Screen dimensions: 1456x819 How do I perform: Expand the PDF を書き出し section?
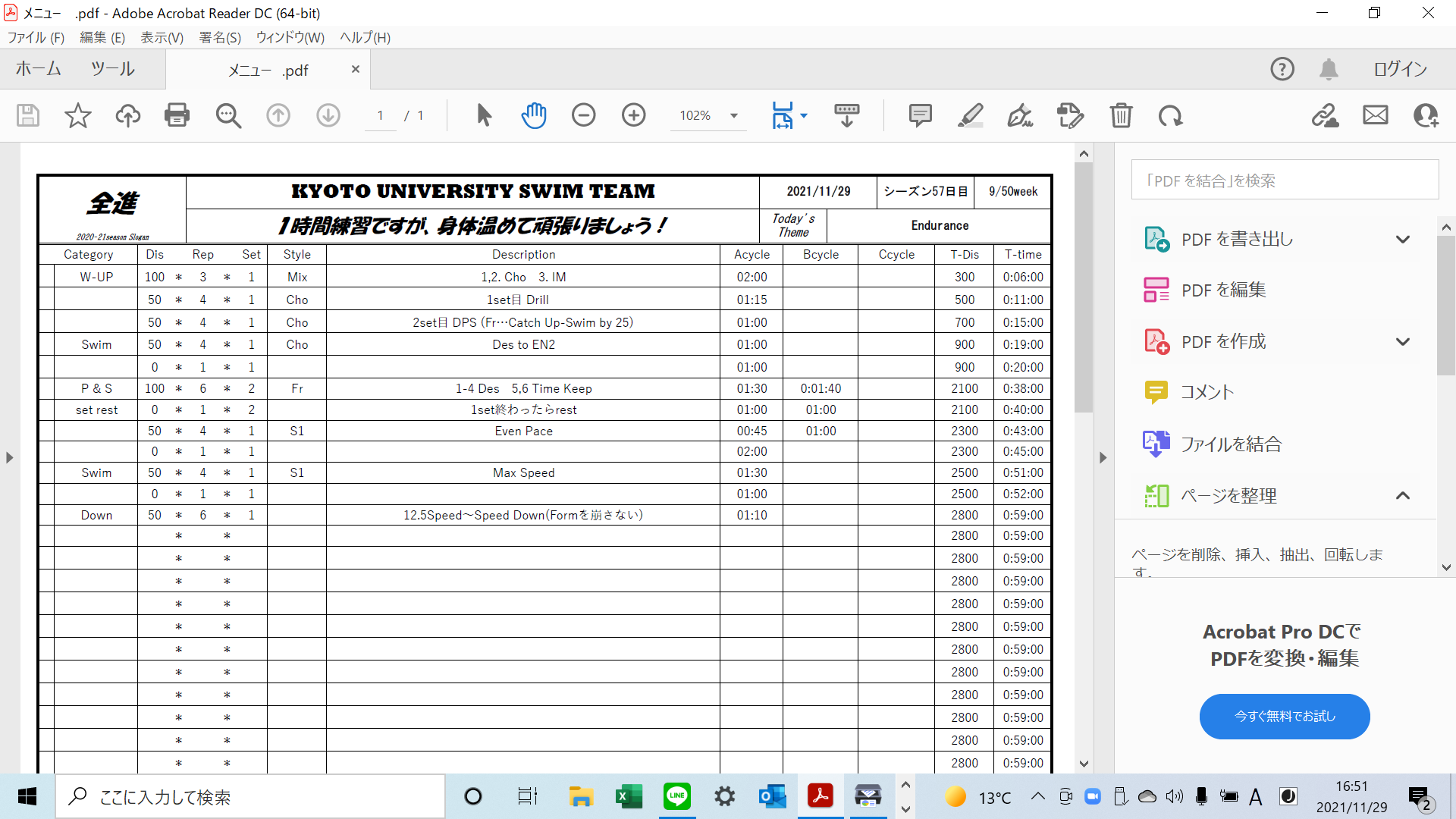coord(1402,240)
